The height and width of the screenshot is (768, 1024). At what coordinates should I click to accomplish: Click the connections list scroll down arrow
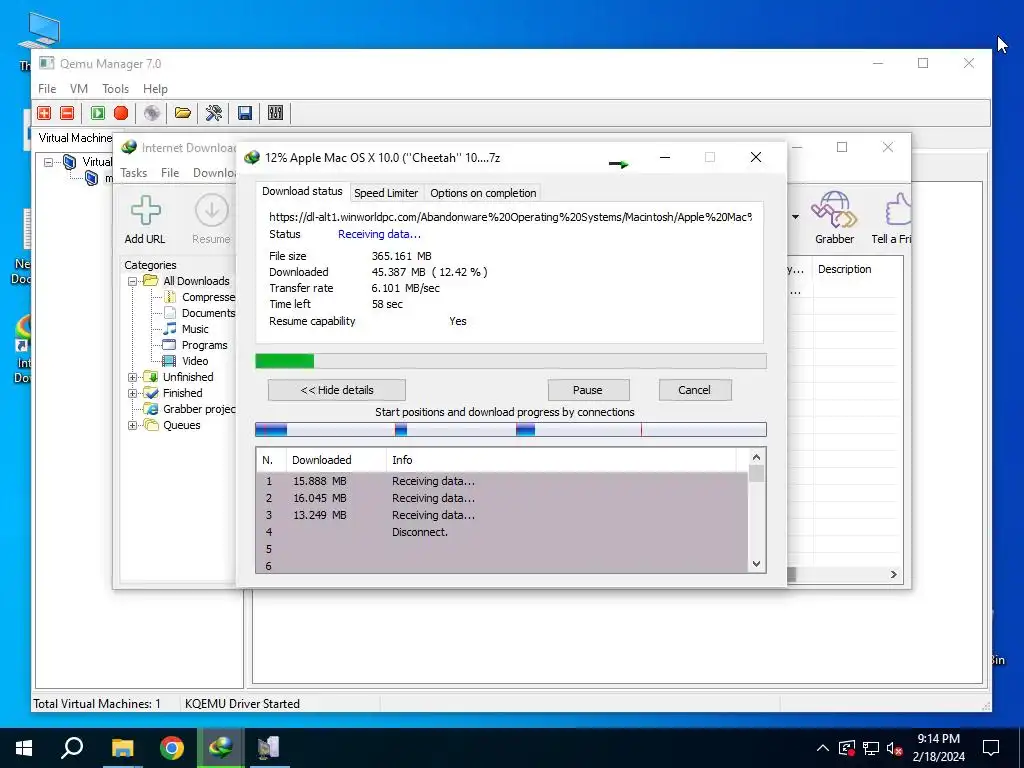point(756,564)
